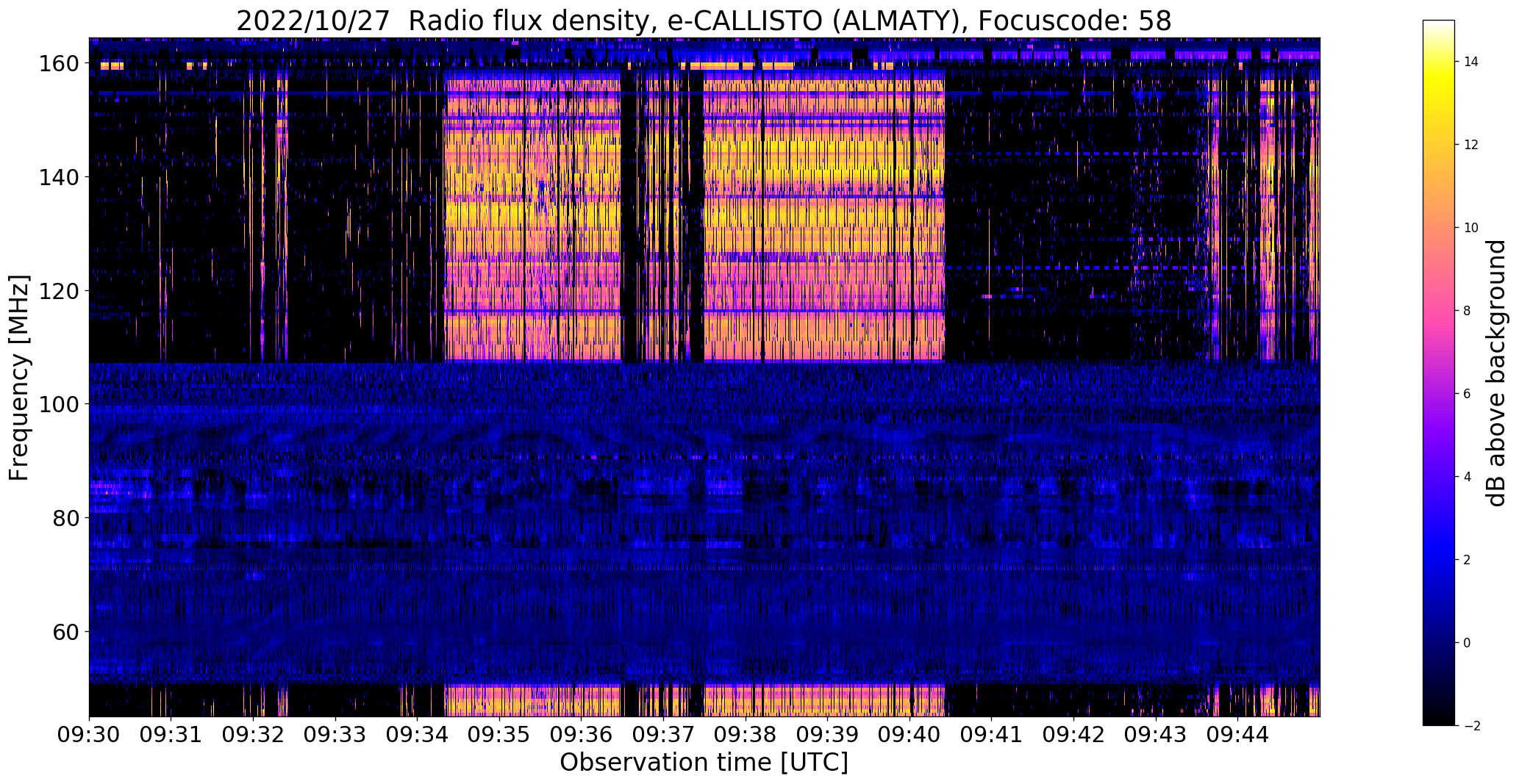Click the 'Frequency [MHz]' y-axis label
Viewport: 1519px width, 784px height.
(20, 378)
